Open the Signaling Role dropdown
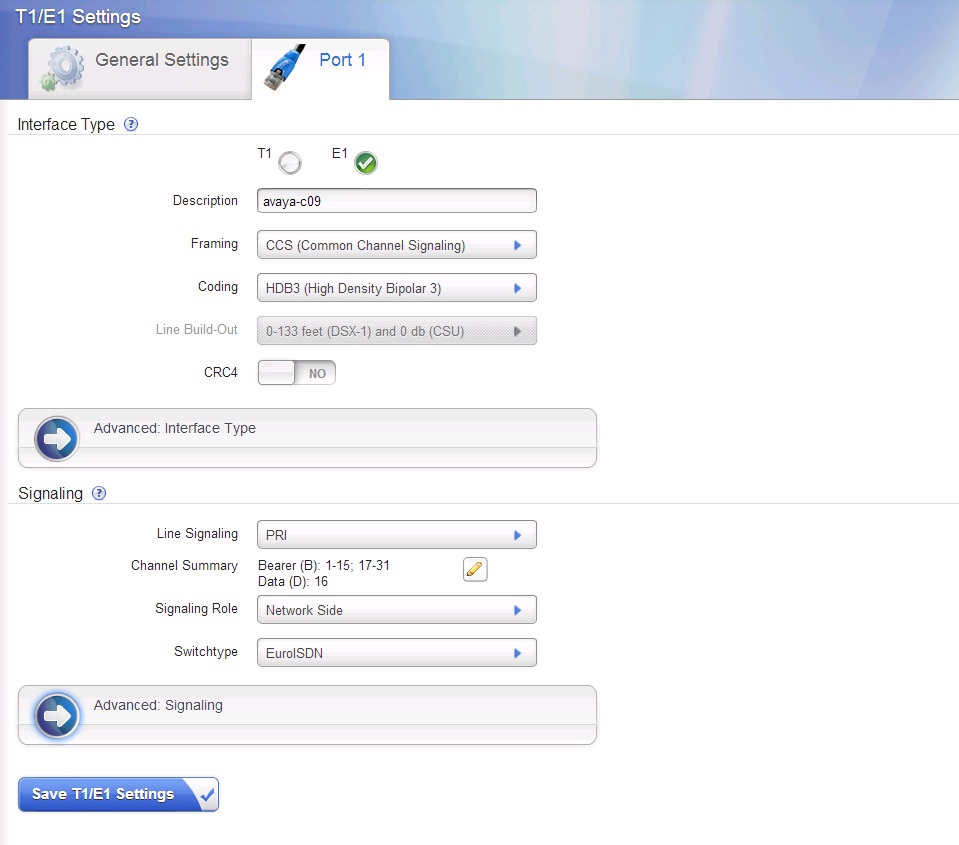The width and height of the screenshot is (959, 845). [x=396, y=610]
